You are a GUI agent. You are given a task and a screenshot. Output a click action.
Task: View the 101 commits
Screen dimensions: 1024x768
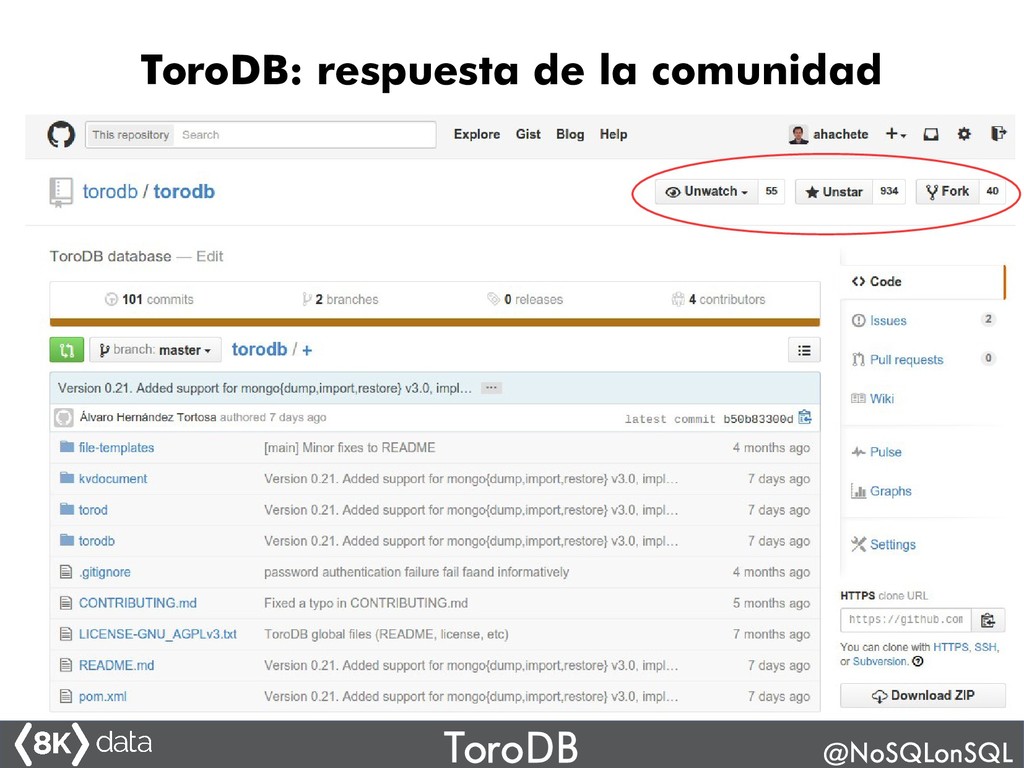tap(150, 299)
